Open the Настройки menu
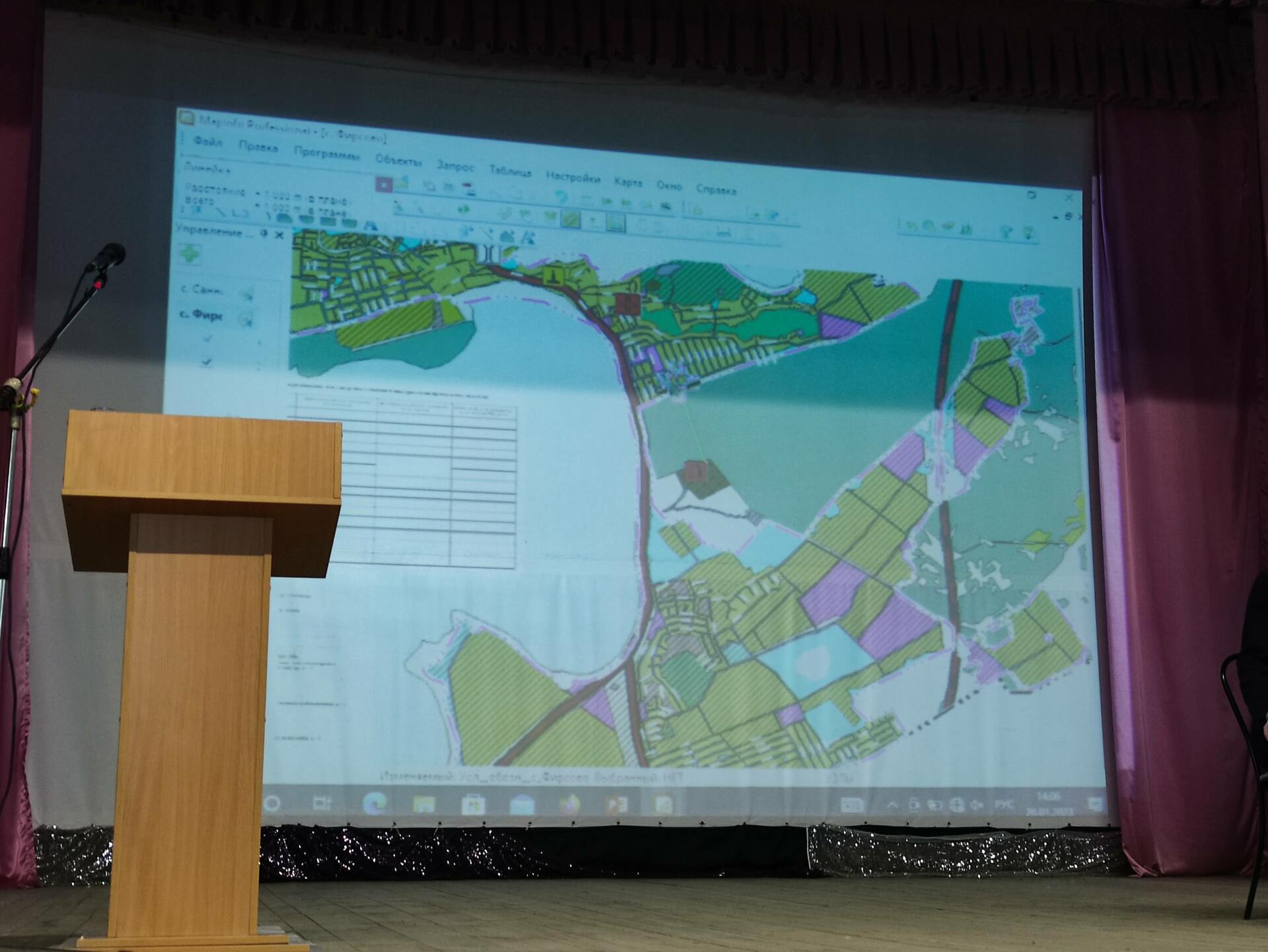The height and width of the screenshot is (952, 1268). click(573, 177)
